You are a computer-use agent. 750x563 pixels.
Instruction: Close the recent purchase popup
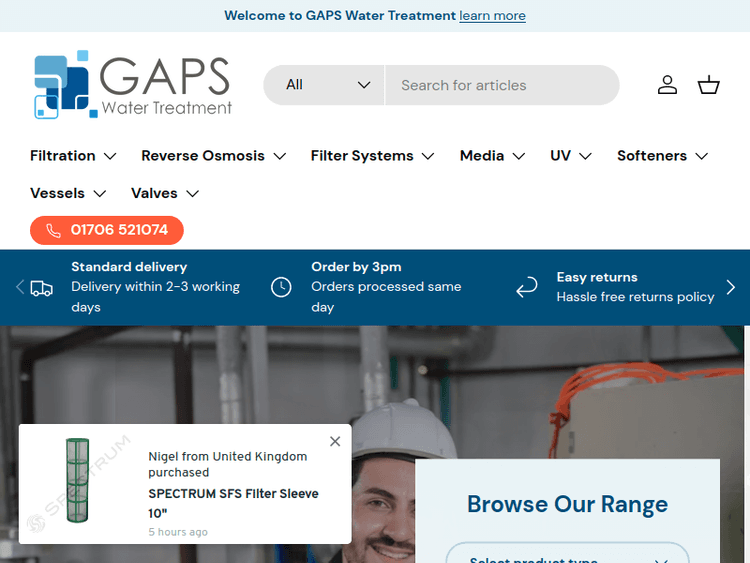(335, 442)
